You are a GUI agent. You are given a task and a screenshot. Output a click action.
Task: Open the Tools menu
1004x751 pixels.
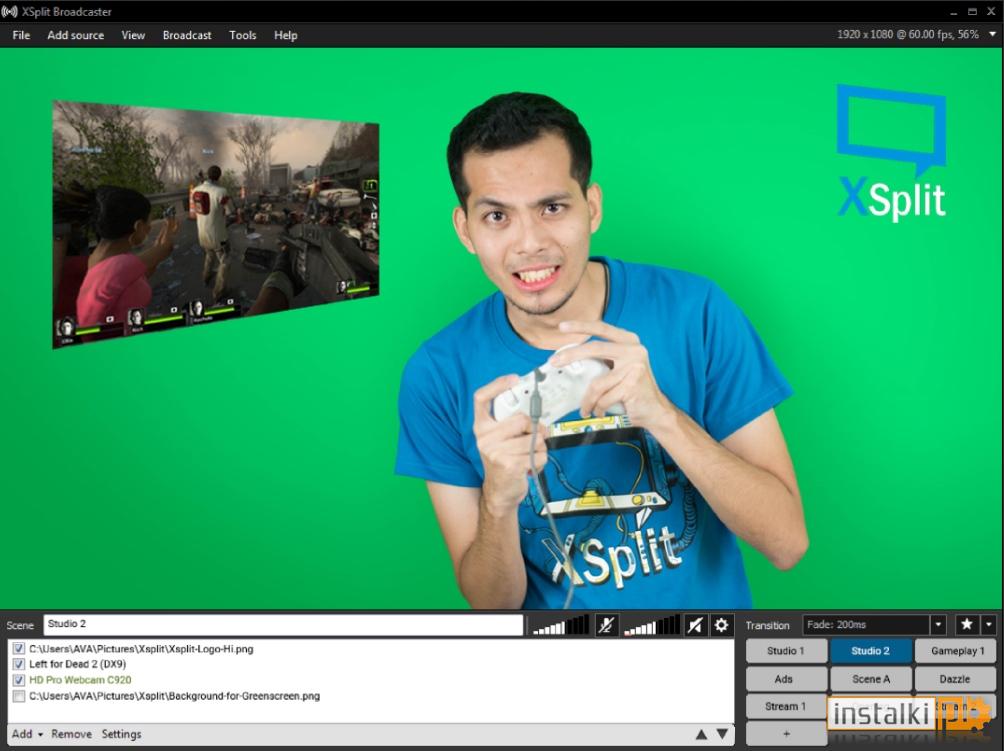click(243, 35)
